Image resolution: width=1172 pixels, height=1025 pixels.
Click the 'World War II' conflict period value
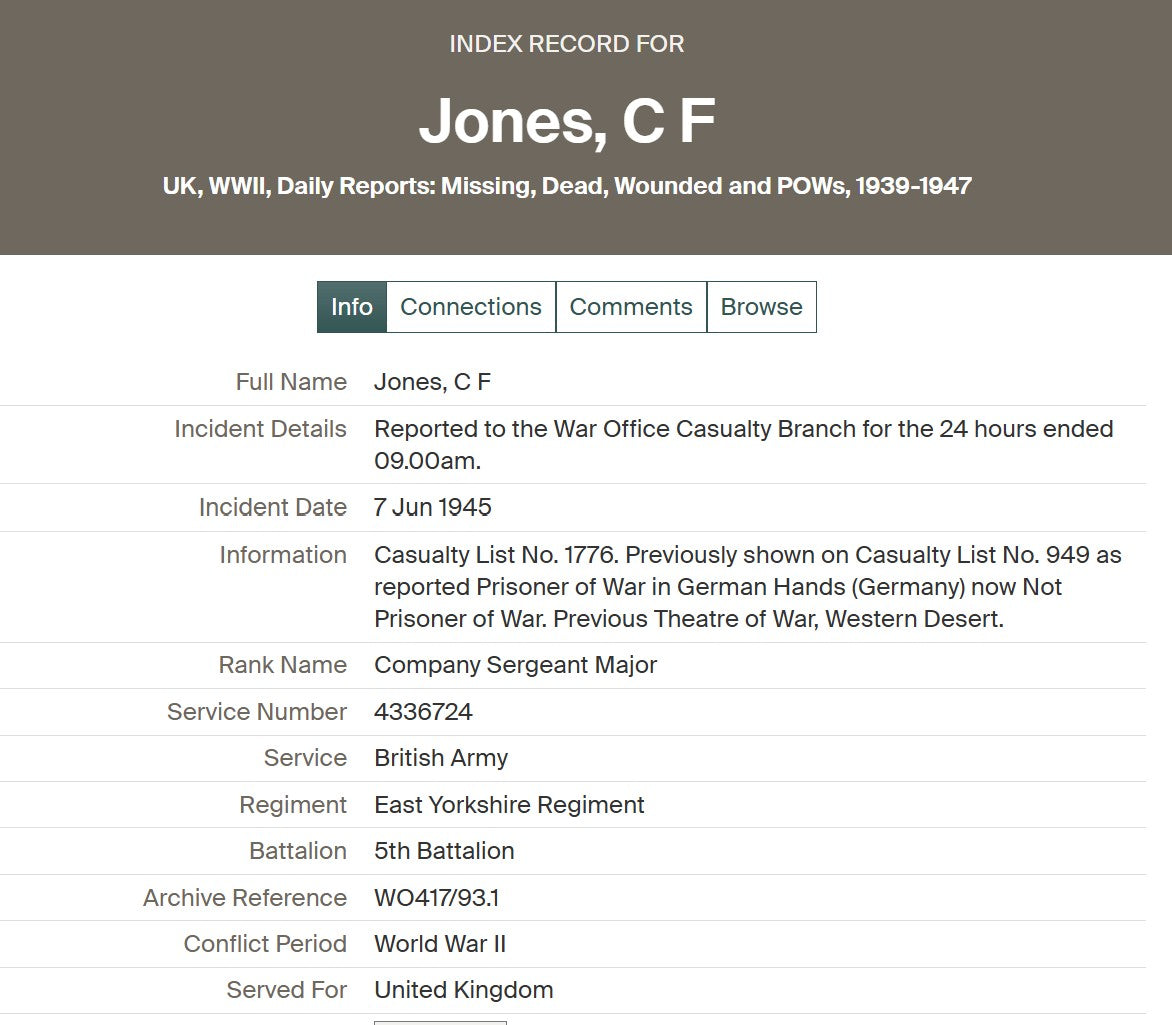coord(439,944)
